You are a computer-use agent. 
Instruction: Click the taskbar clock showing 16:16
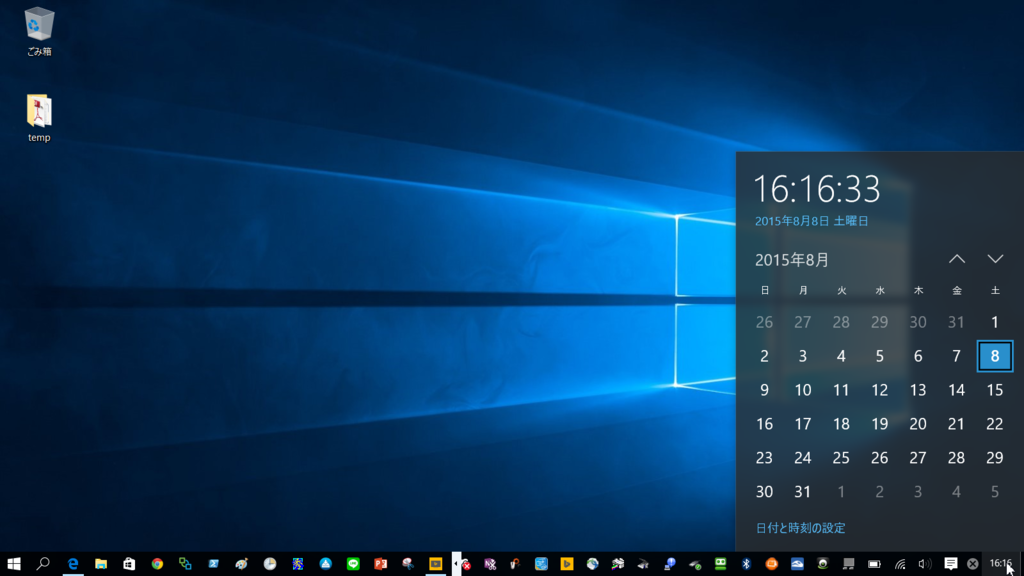[1000, 564]
